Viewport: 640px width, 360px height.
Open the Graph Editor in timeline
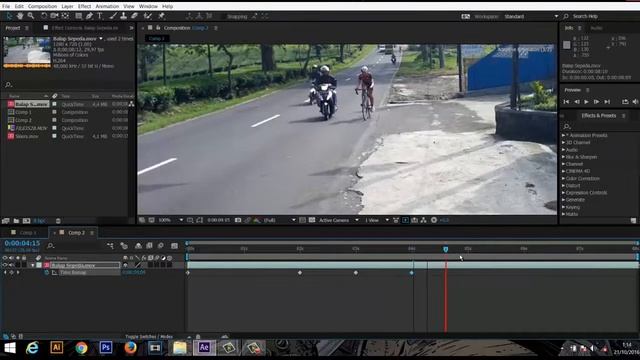(x=174, y=246)
